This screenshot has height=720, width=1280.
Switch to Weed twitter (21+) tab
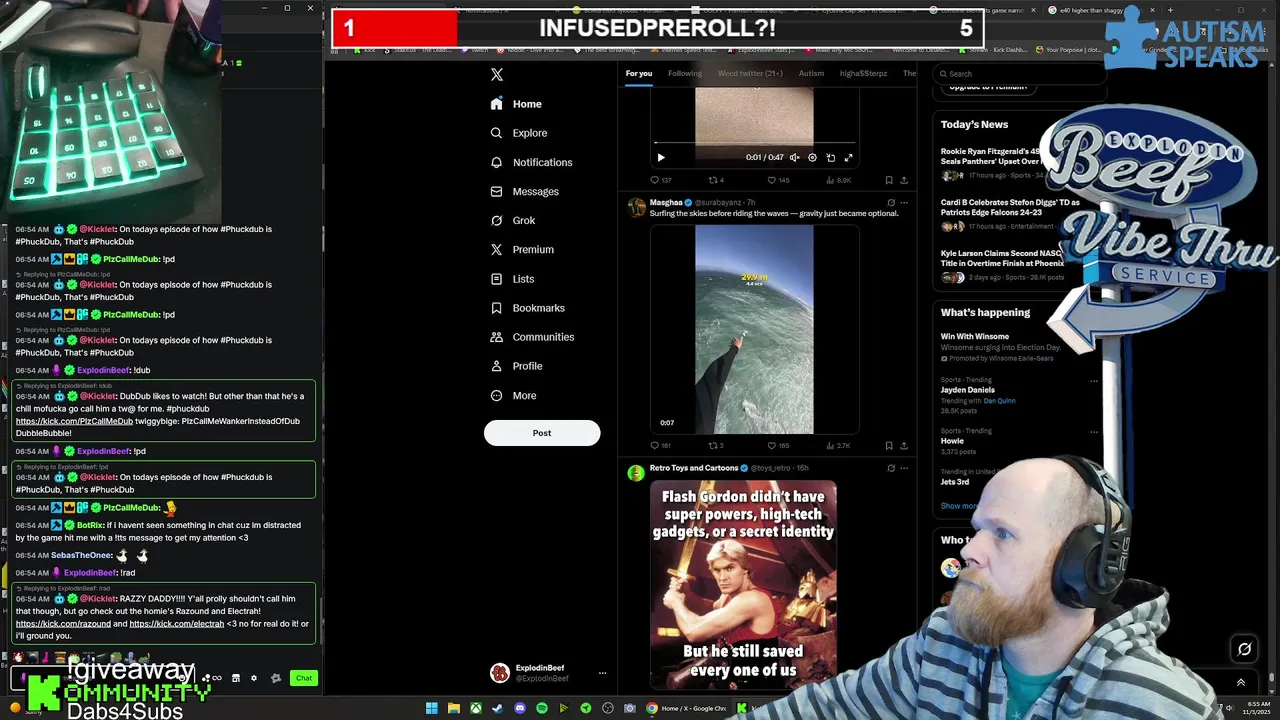point(750,73)
